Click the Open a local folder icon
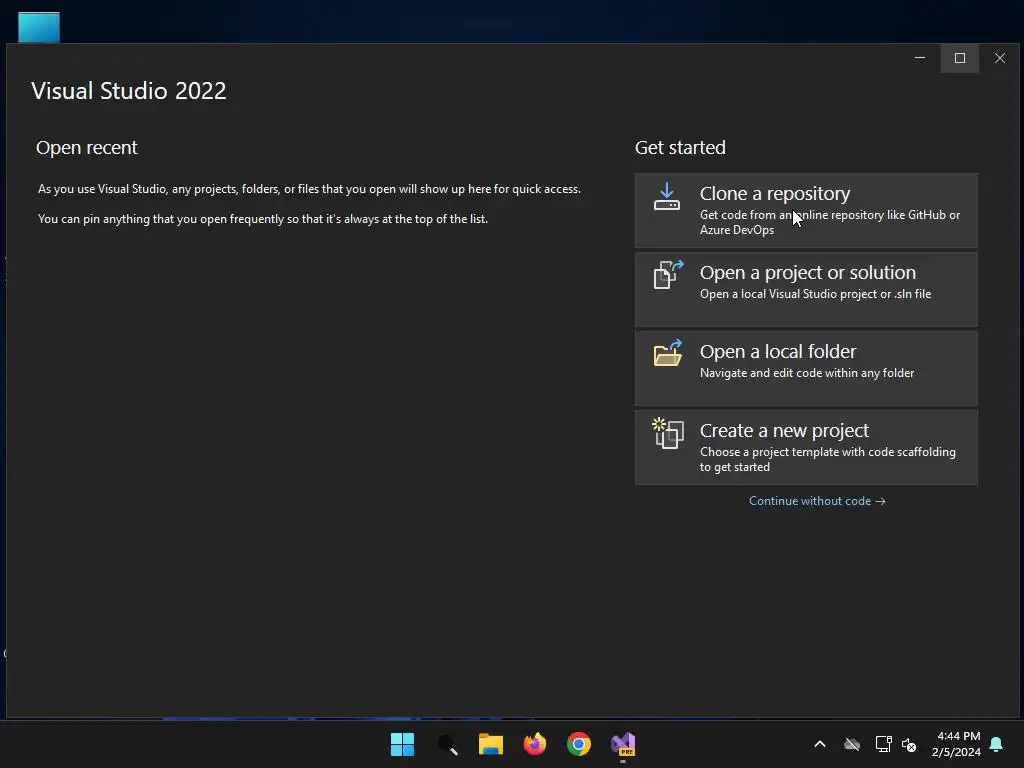This screenshot has width=1024, height=768. (x=668, y=353)
